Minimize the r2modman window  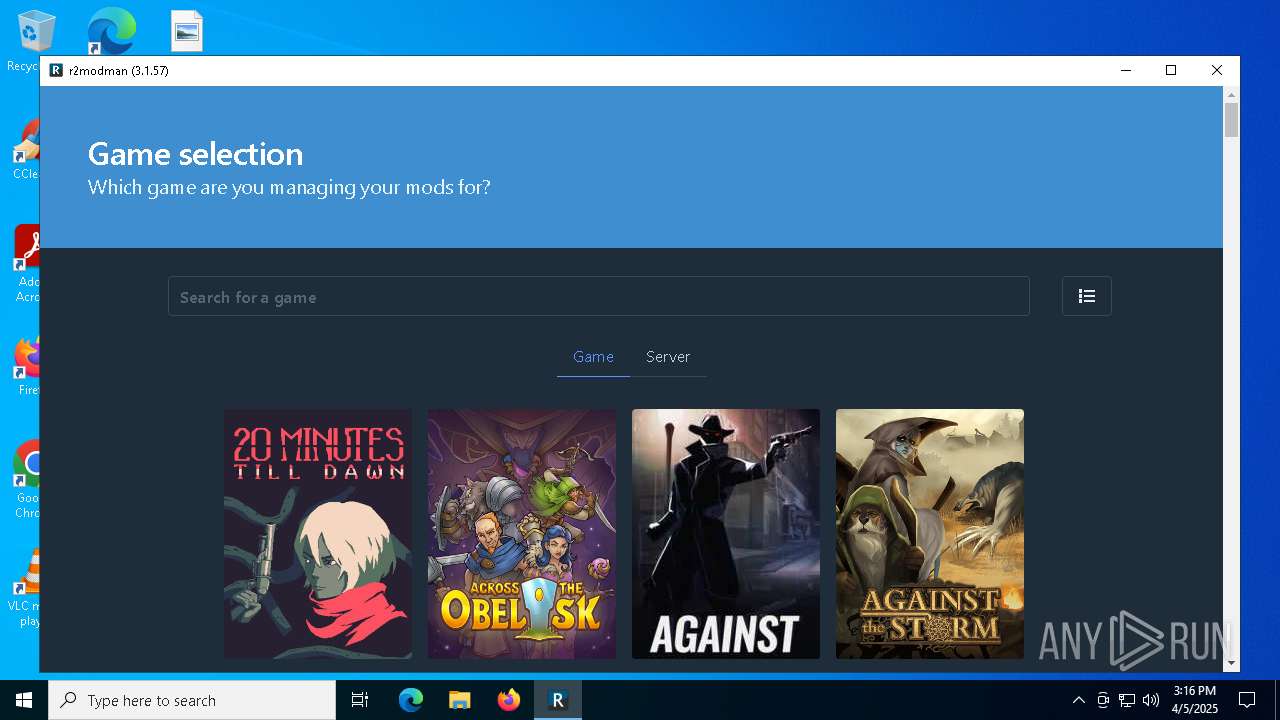coord(1125,71)
